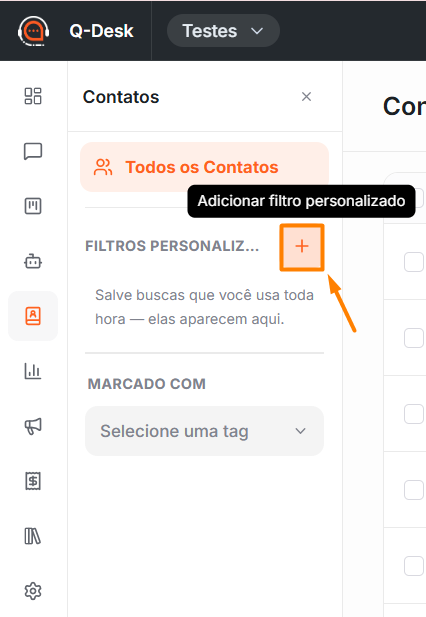Image resolution: width=426 pixels, height=617 pixels.
Task: Open the billing dollar receipt icon
Action: (x=33, y=481)
